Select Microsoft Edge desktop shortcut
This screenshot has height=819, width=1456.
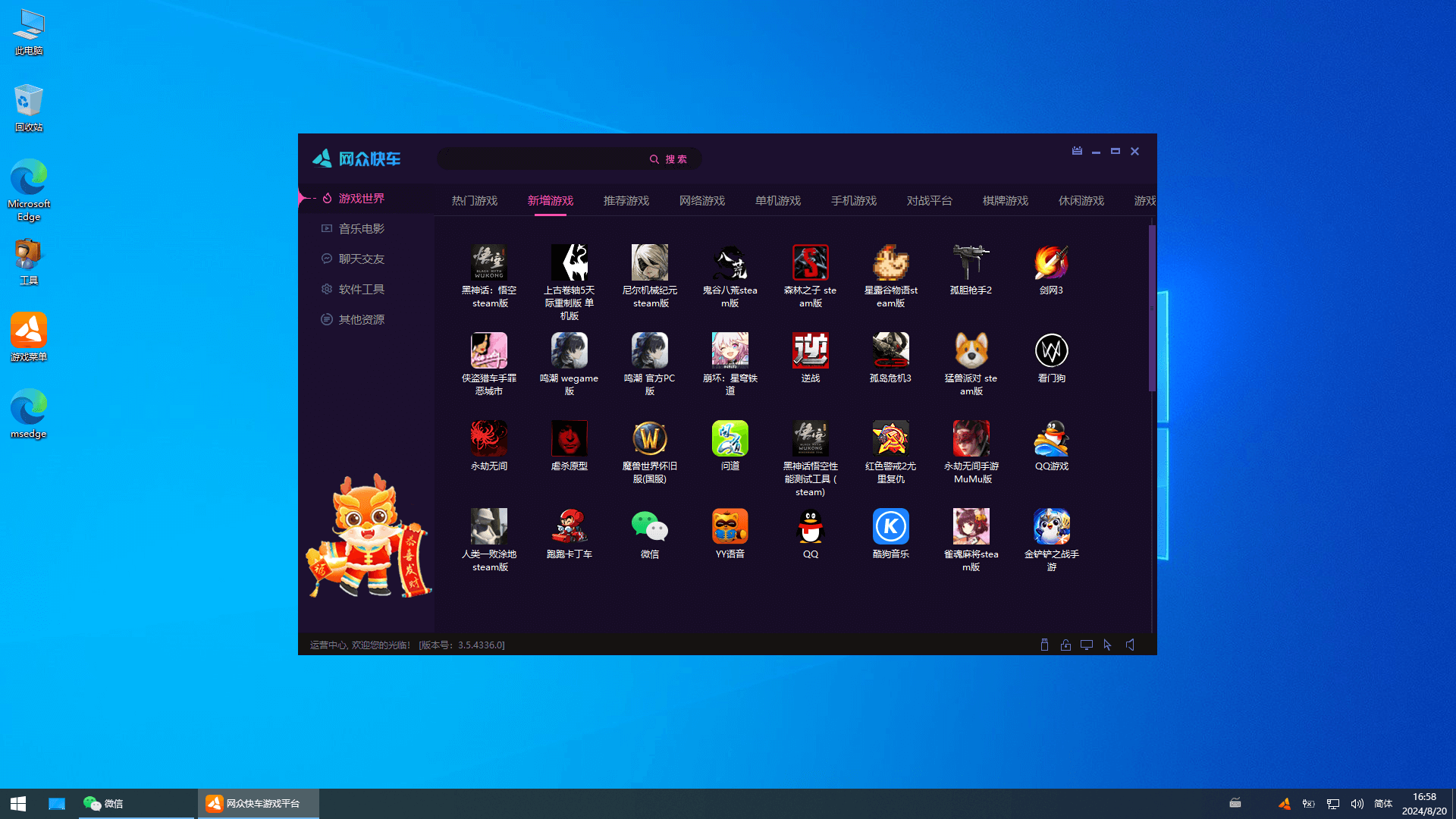pos(29,190)
